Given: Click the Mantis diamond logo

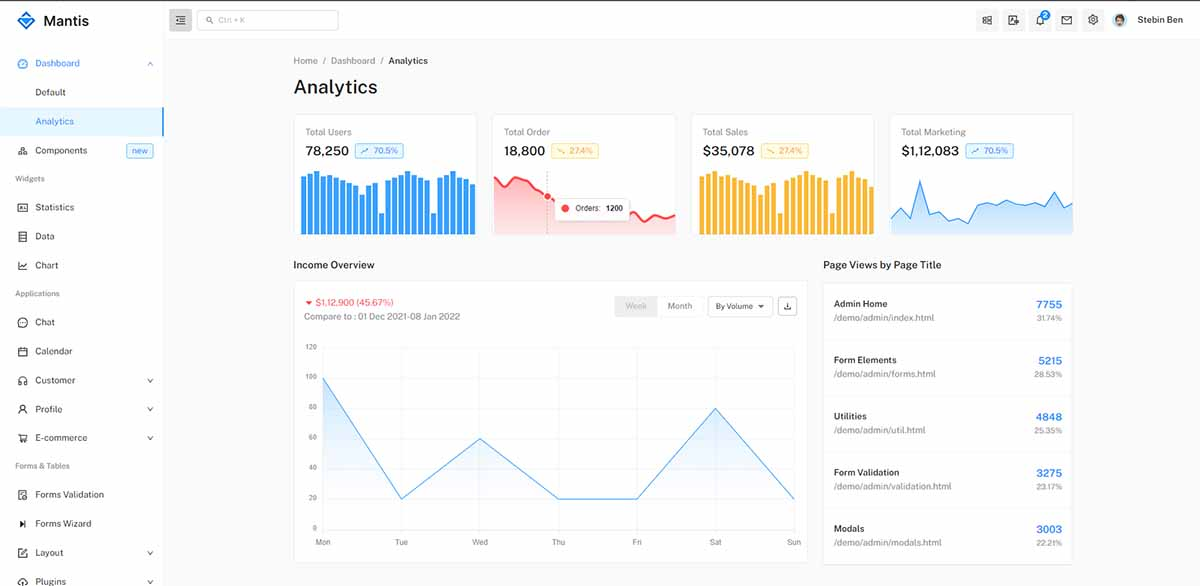Looking at the screenshot, I should point(26,19).
